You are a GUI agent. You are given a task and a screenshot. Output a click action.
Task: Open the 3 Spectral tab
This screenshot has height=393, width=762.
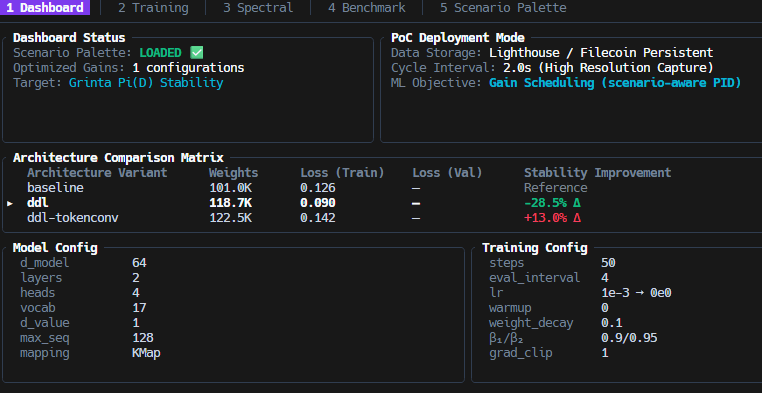[258, 8]
